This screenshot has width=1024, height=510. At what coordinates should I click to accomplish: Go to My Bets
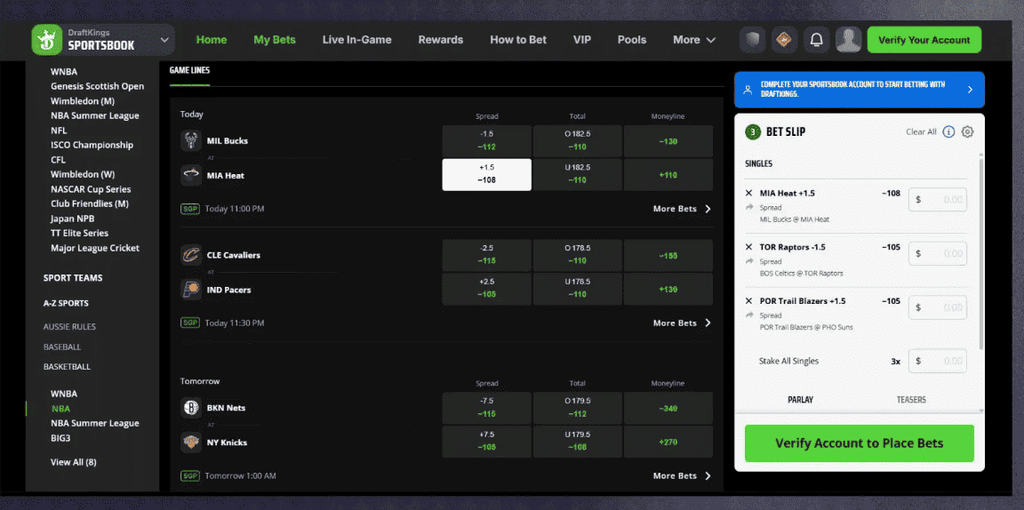point(274,40)
